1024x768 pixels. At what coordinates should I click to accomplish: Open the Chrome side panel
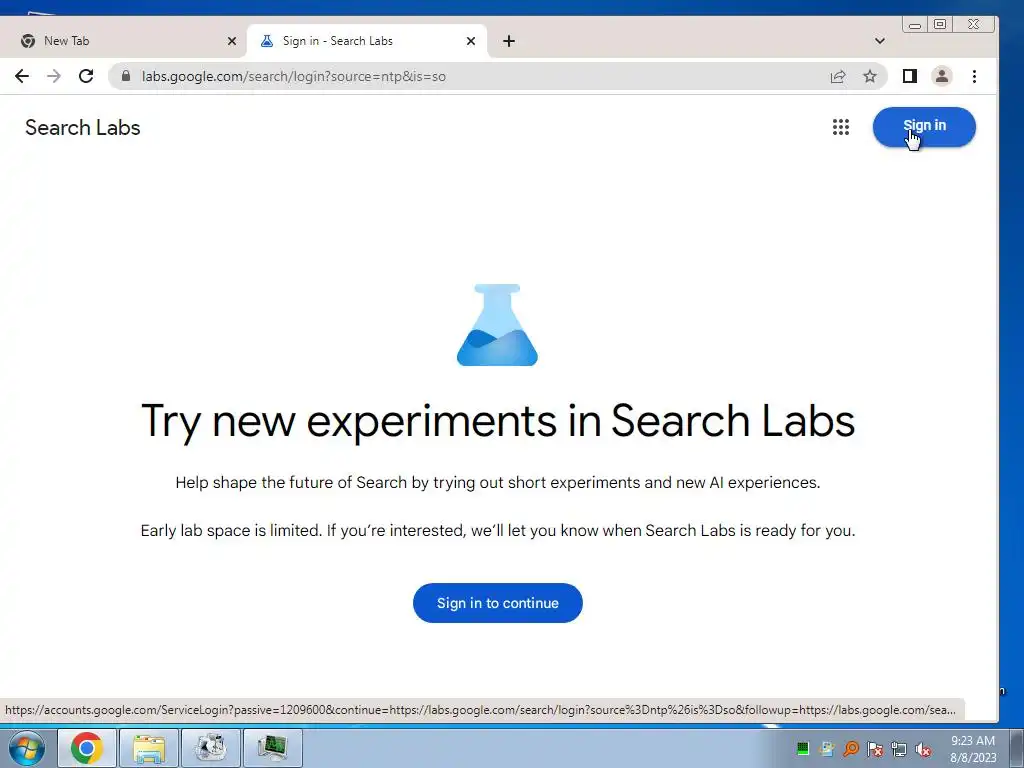(x=910, y=76)
